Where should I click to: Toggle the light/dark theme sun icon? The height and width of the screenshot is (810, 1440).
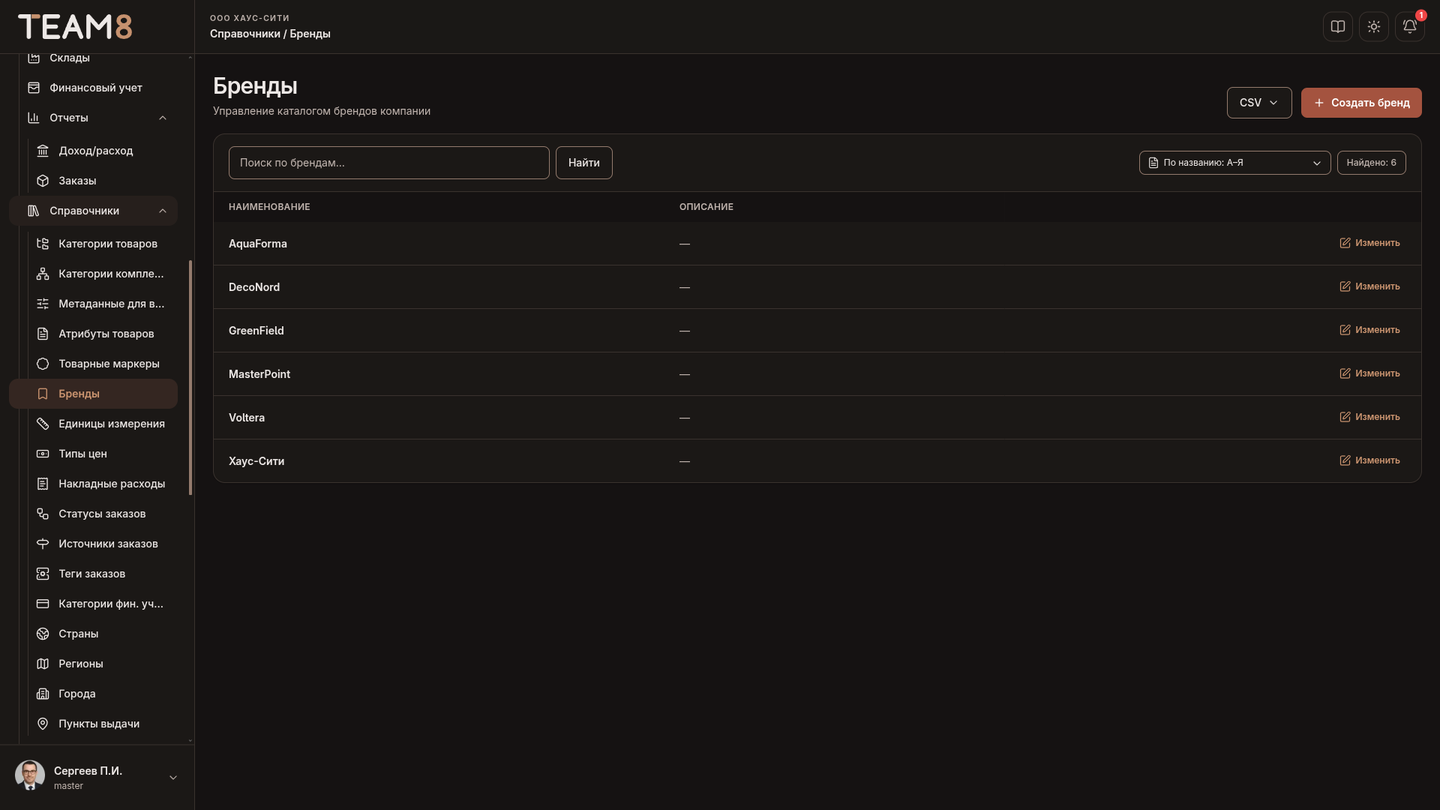[1374, 27]
